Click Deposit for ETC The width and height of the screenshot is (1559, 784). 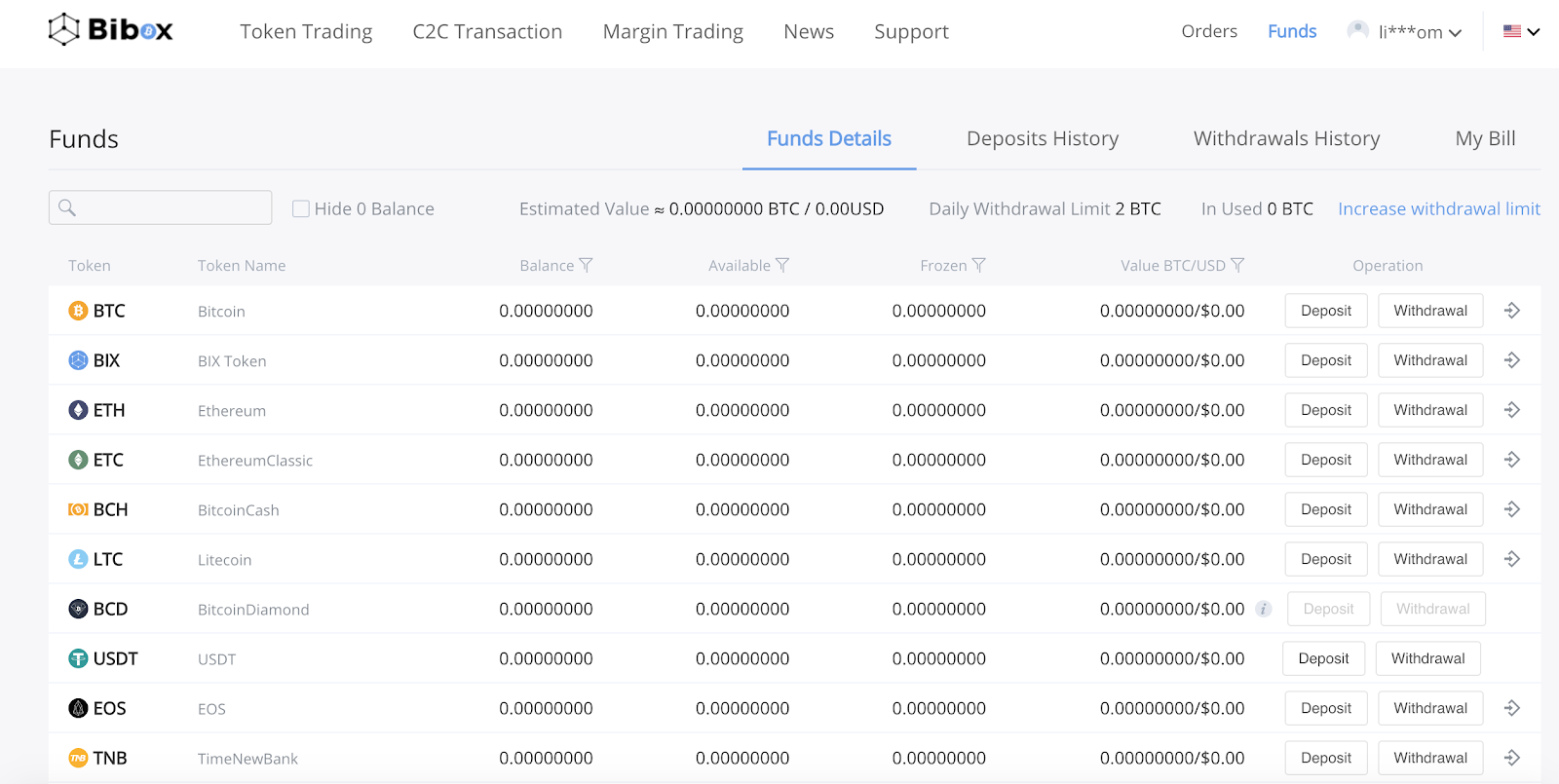pyautogui.click(x=1326, y=460)
